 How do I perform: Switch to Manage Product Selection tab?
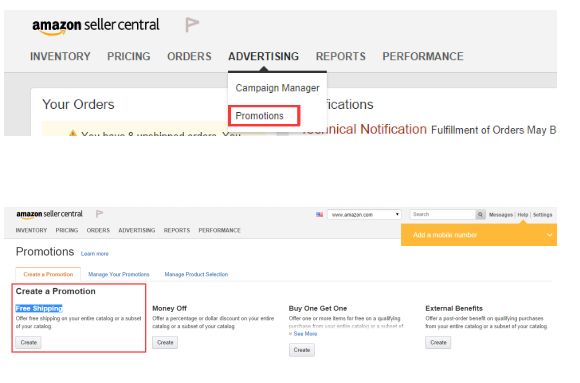click(196, 275)
